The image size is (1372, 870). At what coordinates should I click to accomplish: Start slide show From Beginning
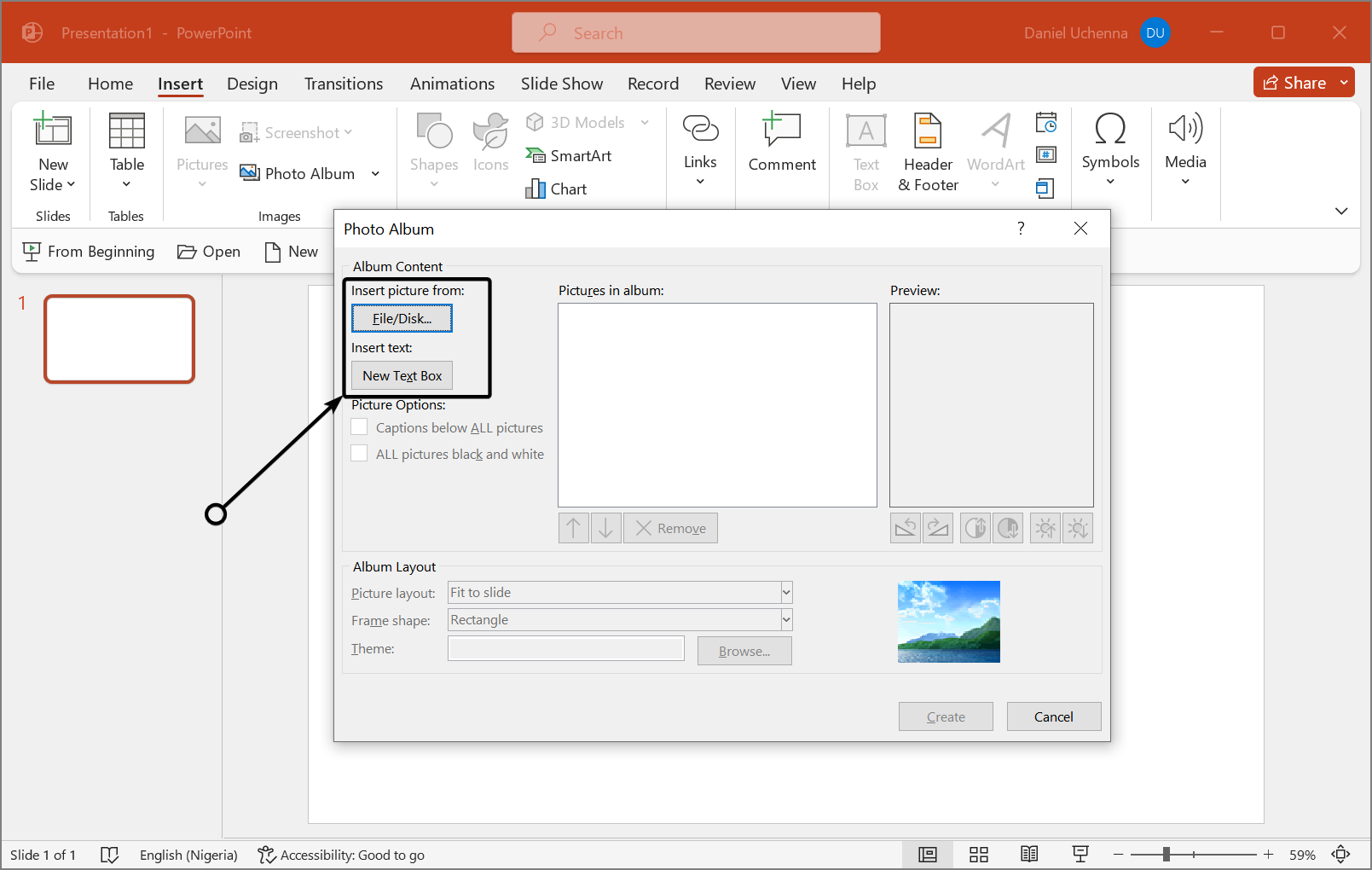(x=89, y=252)
